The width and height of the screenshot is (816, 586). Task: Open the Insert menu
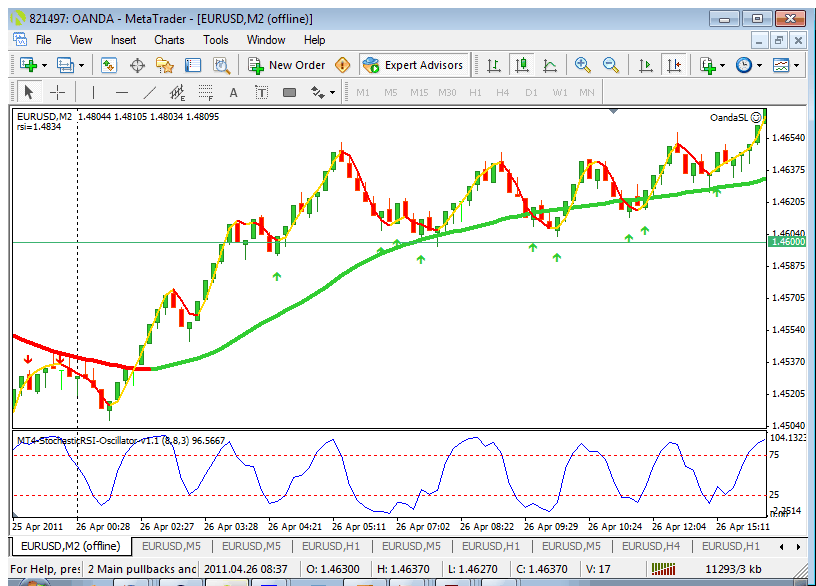123,40
